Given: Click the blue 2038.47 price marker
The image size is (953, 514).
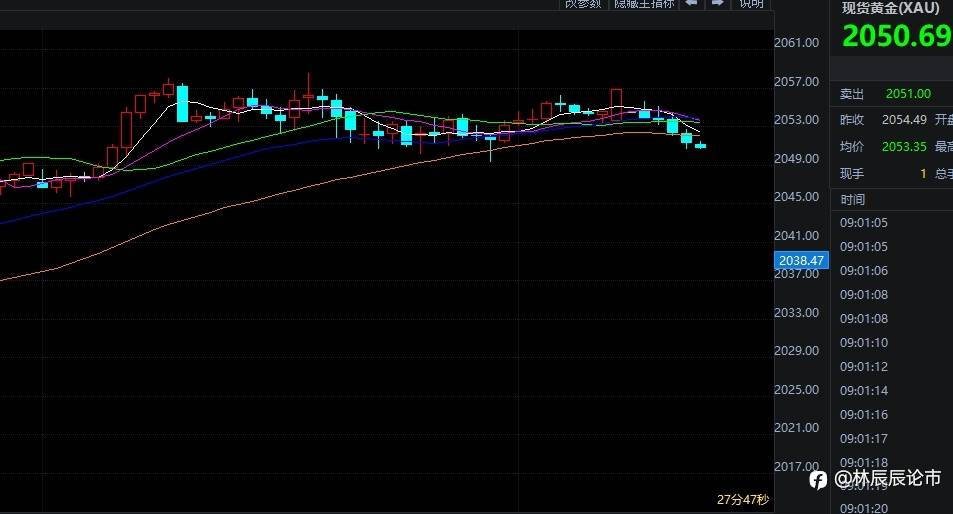Looking at the screenshot, I should (801, 261).
